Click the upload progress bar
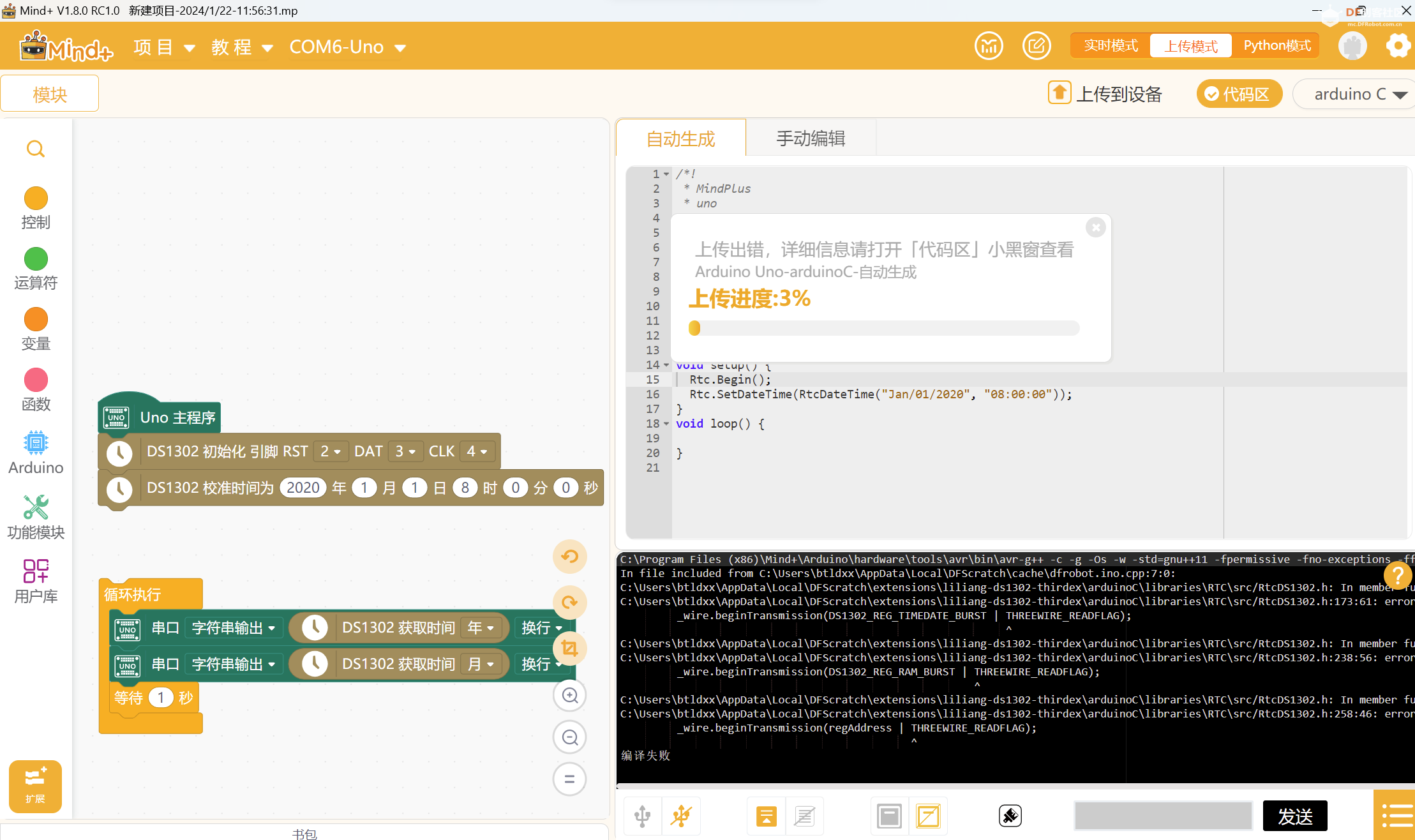 click(884, 328)
